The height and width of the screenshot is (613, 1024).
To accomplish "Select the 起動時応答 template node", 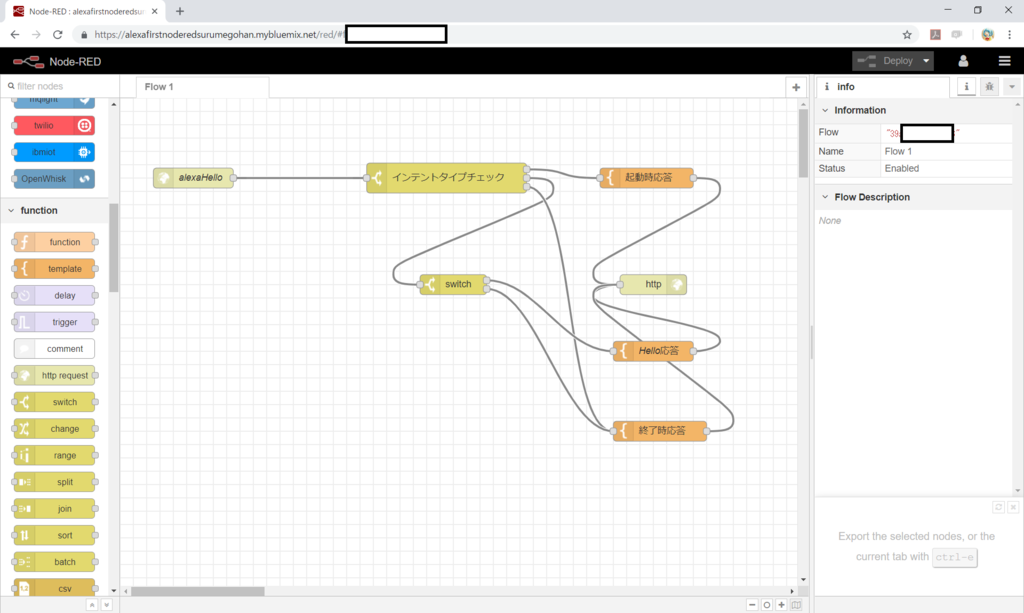I will point(647,178).
